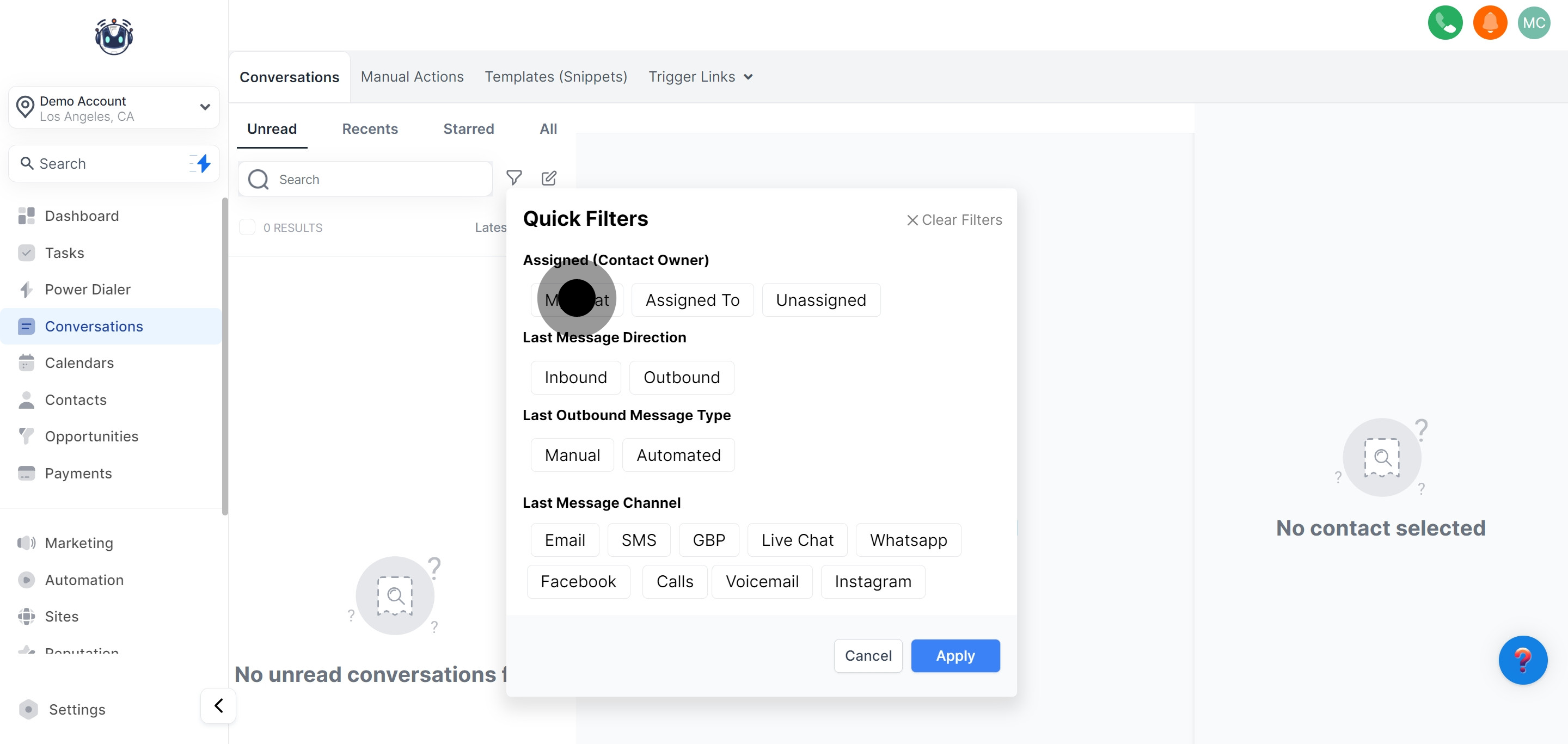Click the quick actions lightning icon
This screenshot has height=744, width=1568.
click(x=203, y=163)
